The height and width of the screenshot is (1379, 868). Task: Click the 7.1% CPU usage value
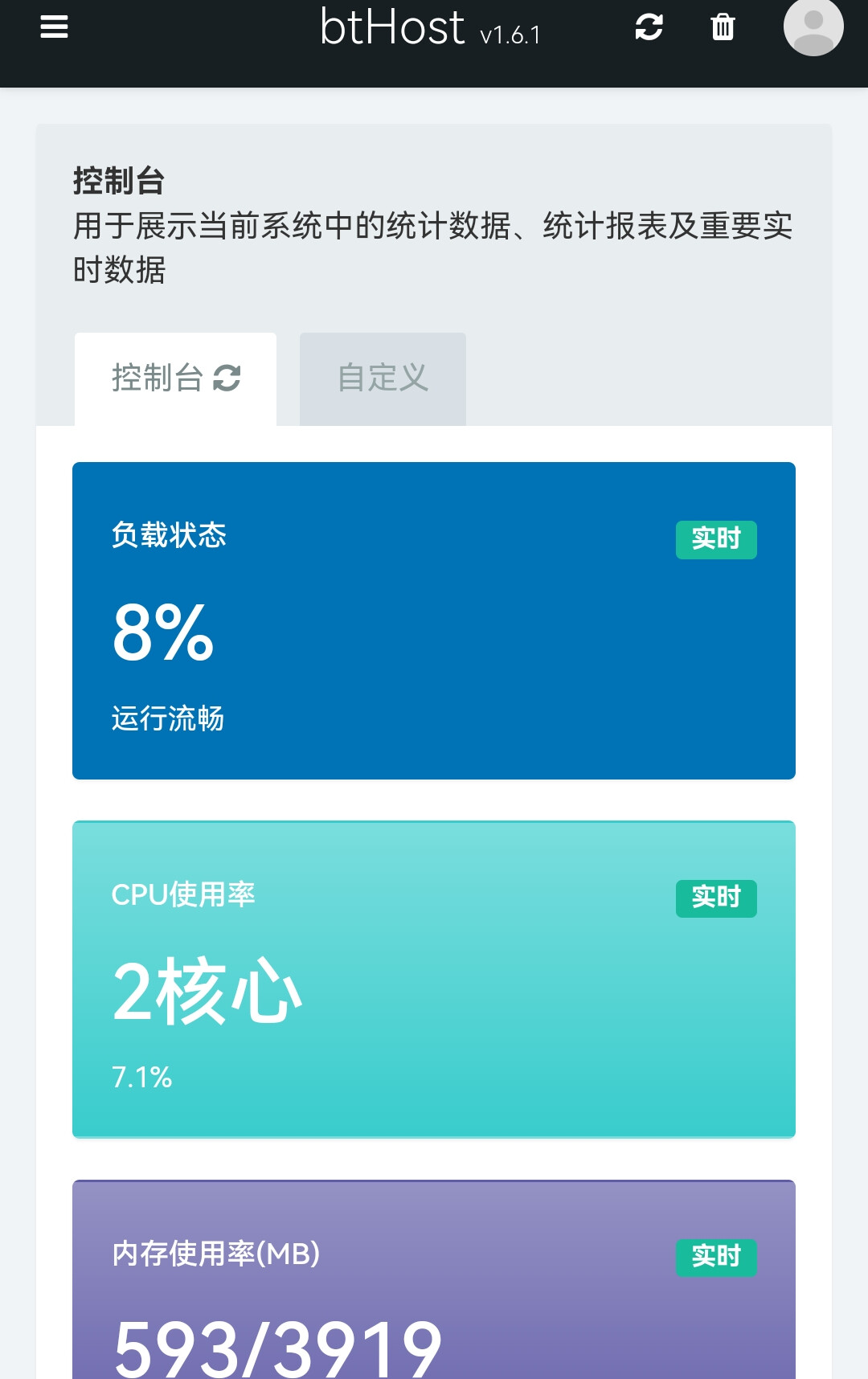click(x=142, y=1077)
